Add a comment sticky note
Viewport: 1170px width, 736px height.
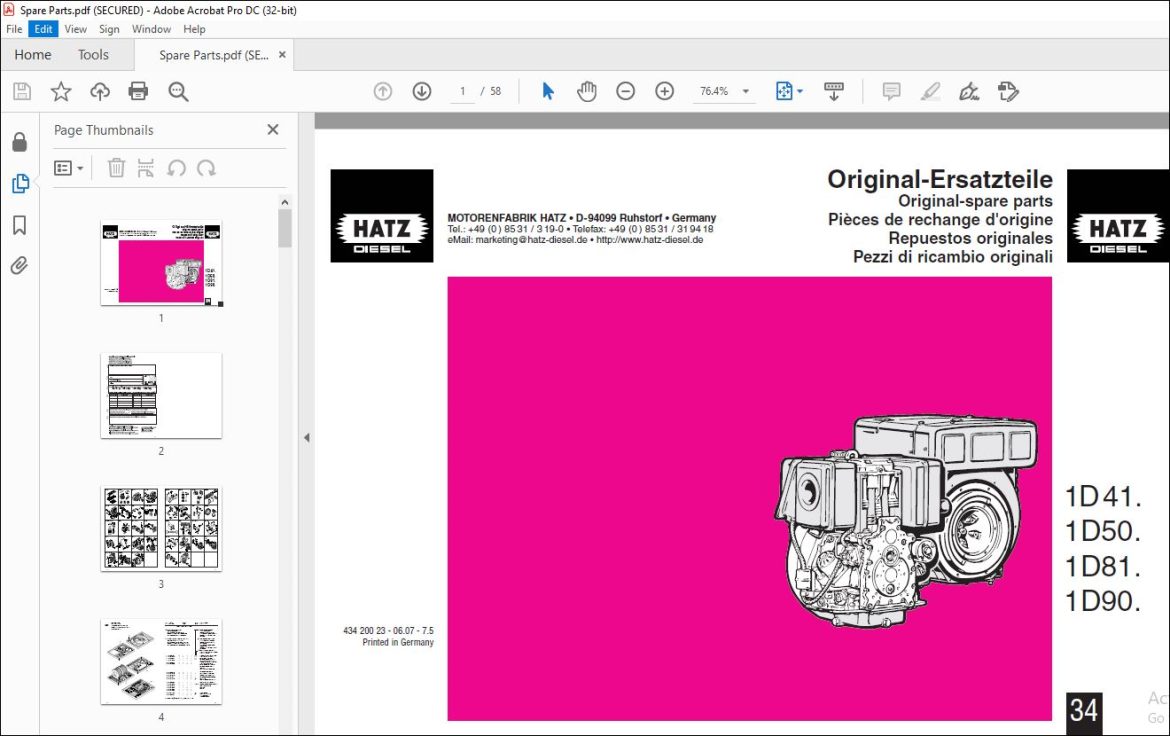pyautogui.click(x=891, y=91)
